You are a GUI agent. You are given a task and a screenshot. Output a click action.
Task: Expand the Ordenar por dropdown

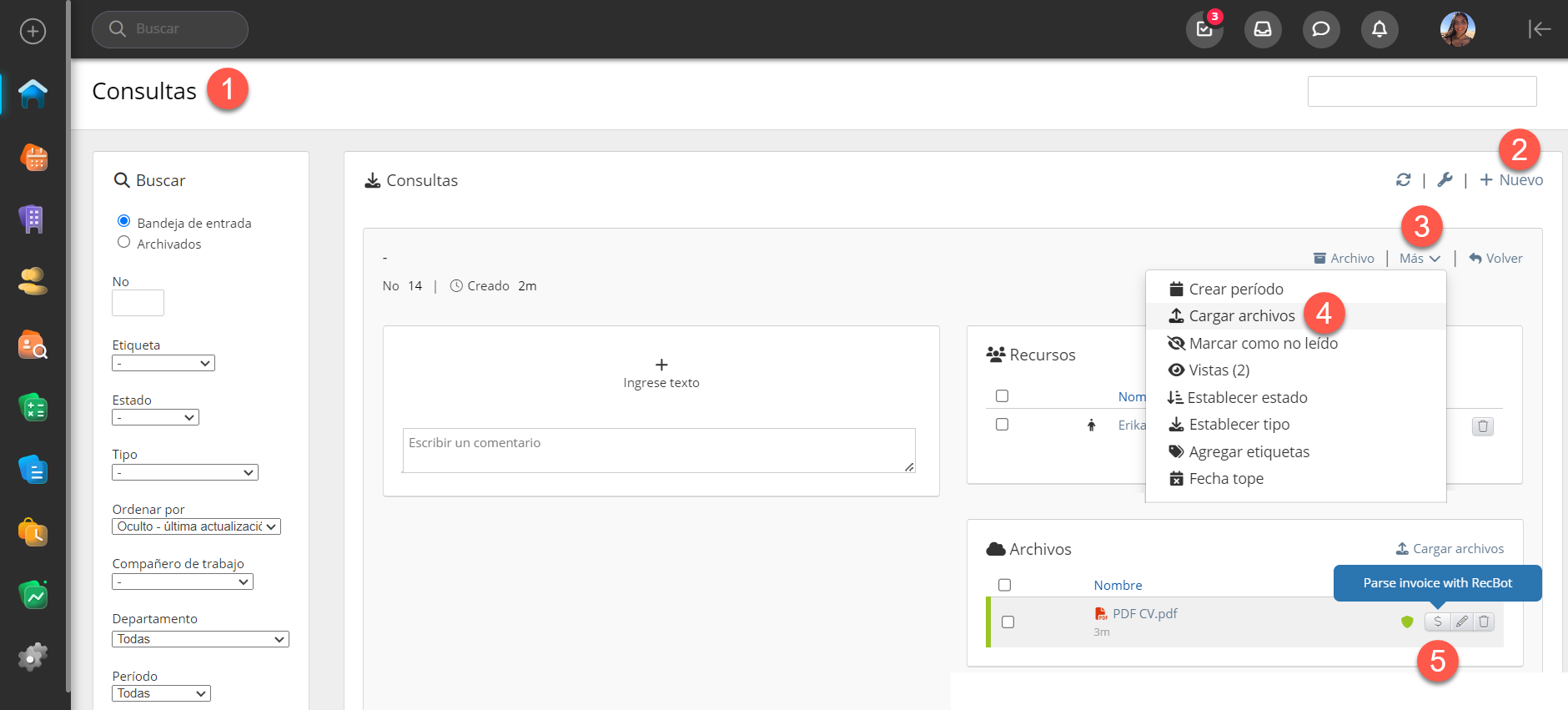[196, 526]
